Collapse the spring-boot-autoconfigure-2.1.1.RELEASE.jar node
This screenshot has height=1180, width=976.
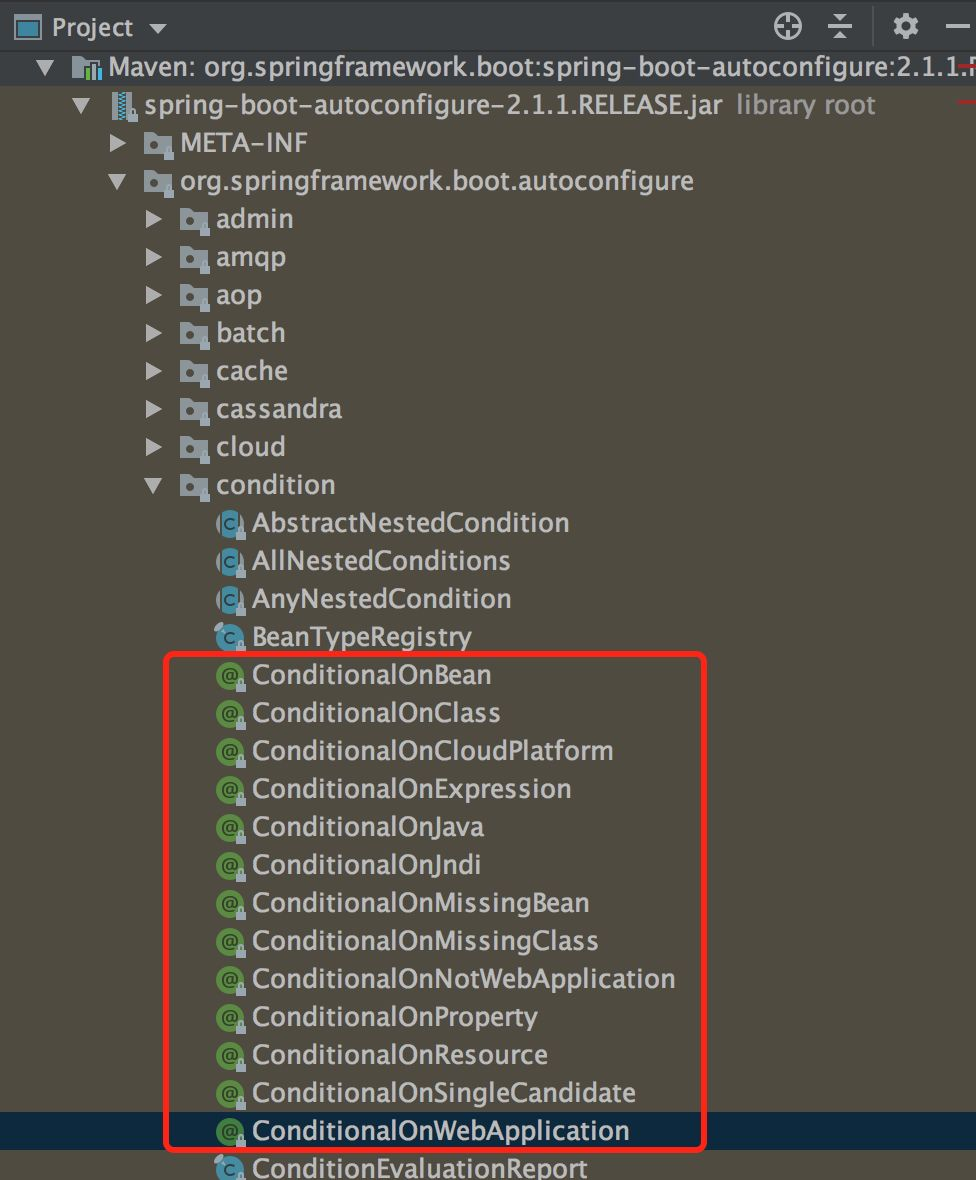point(81,105)
